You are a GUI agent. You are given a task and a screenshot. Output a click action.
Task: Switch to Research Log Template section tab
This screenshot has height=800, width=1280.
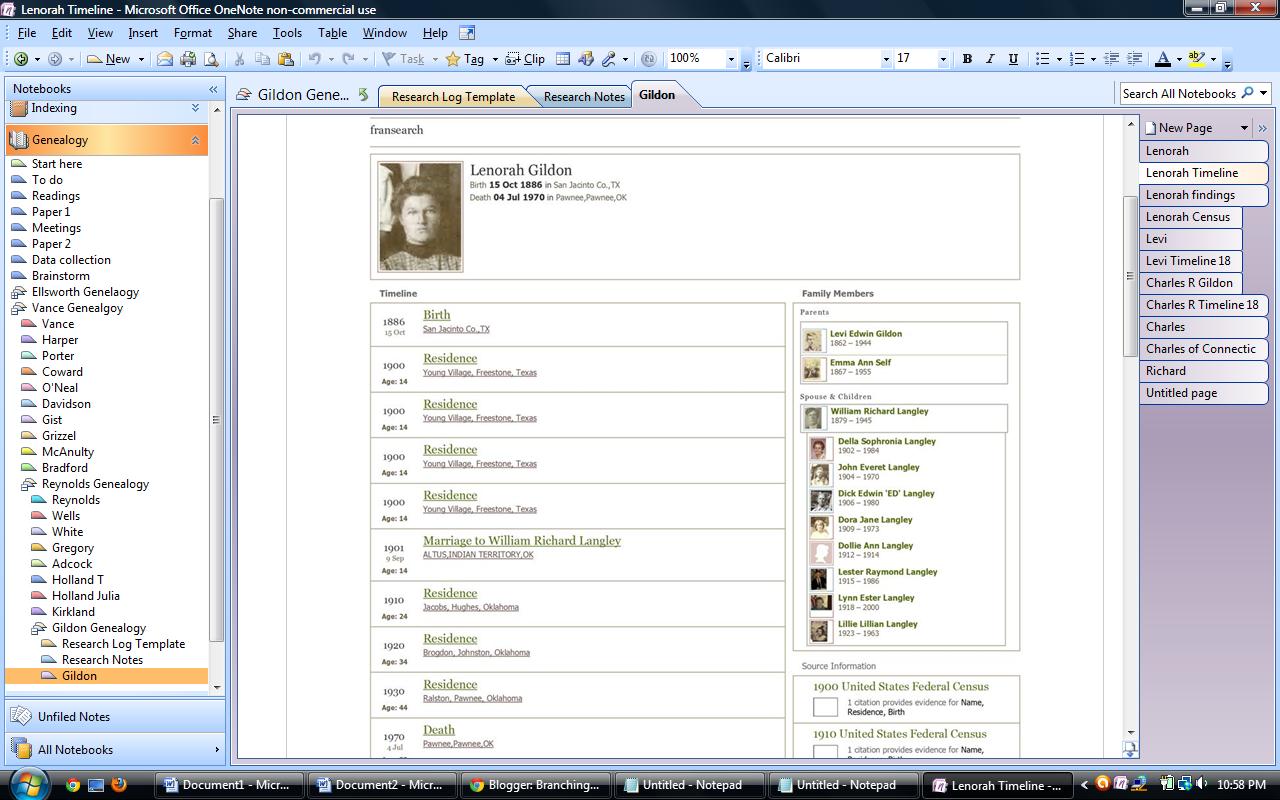pyautogui.click(x=453, y=97)
